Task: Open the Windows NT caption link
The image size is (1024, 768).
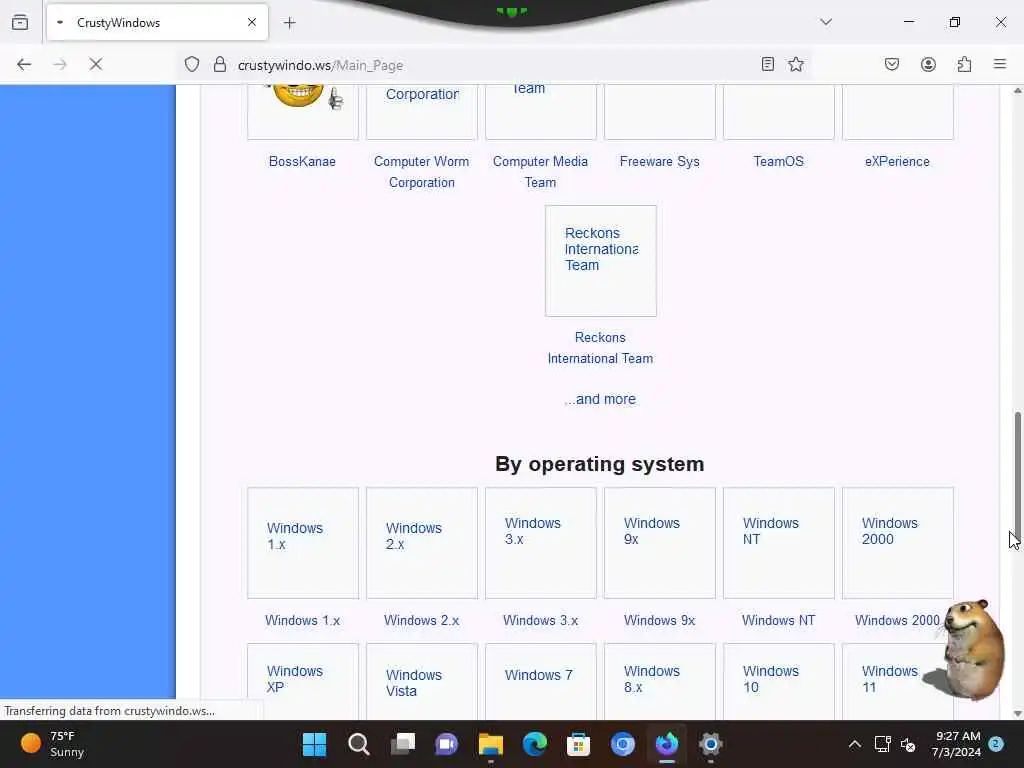Action: click(778, 620)
